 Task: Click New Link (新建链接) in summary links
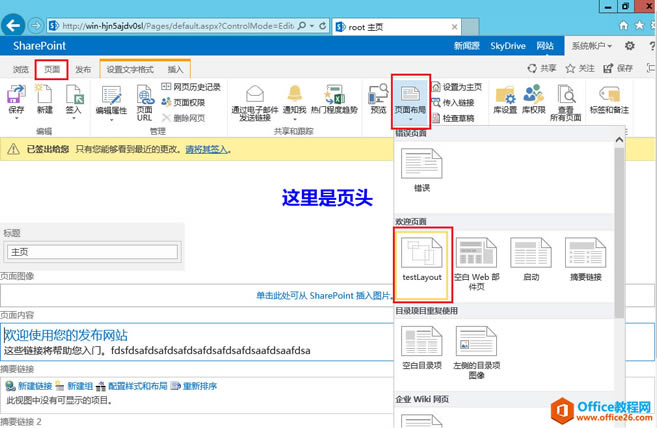[x=29, y=386]
